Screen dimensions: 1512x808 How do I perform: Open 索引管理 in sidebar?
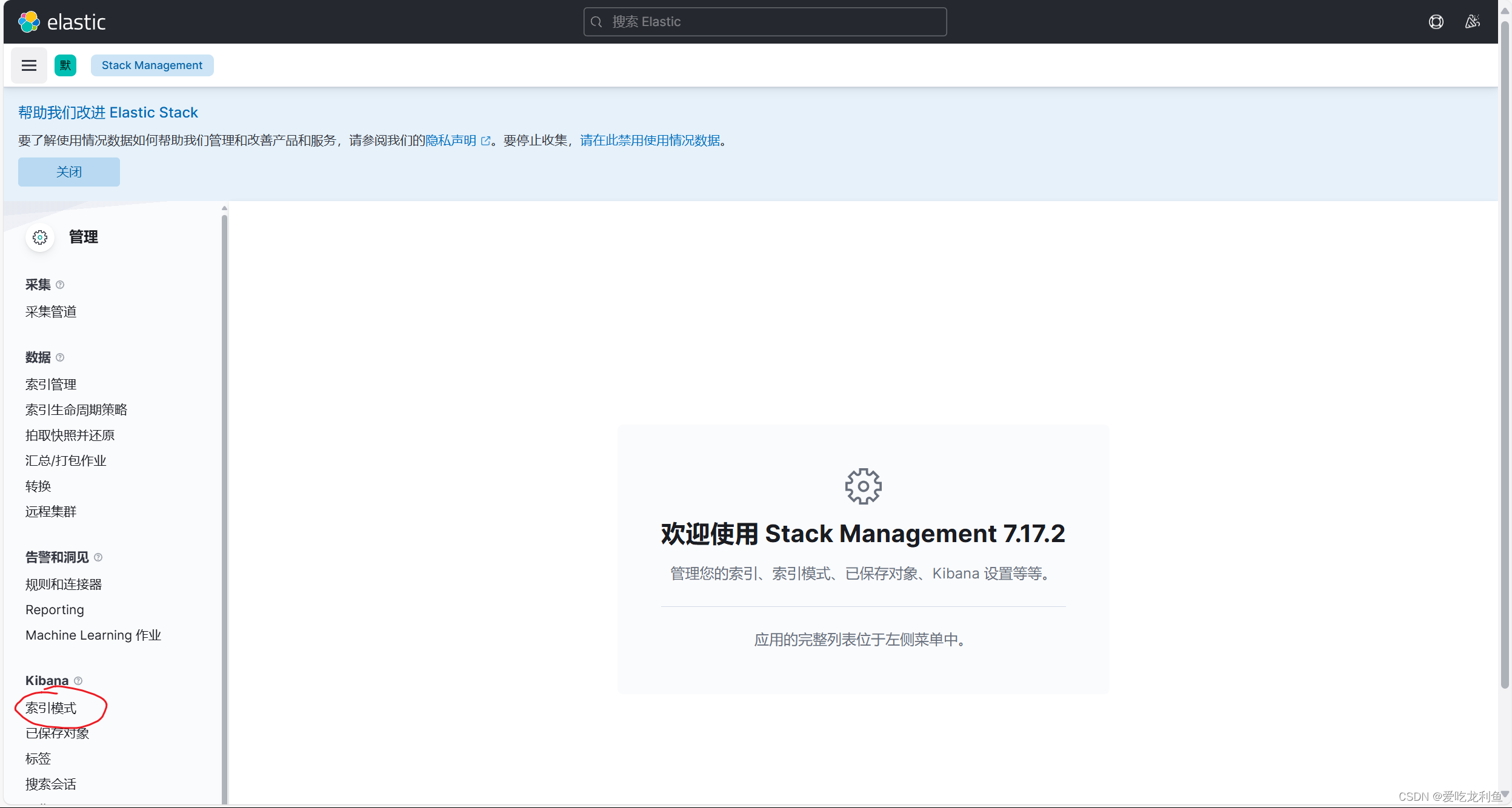[x=51, y=385]
